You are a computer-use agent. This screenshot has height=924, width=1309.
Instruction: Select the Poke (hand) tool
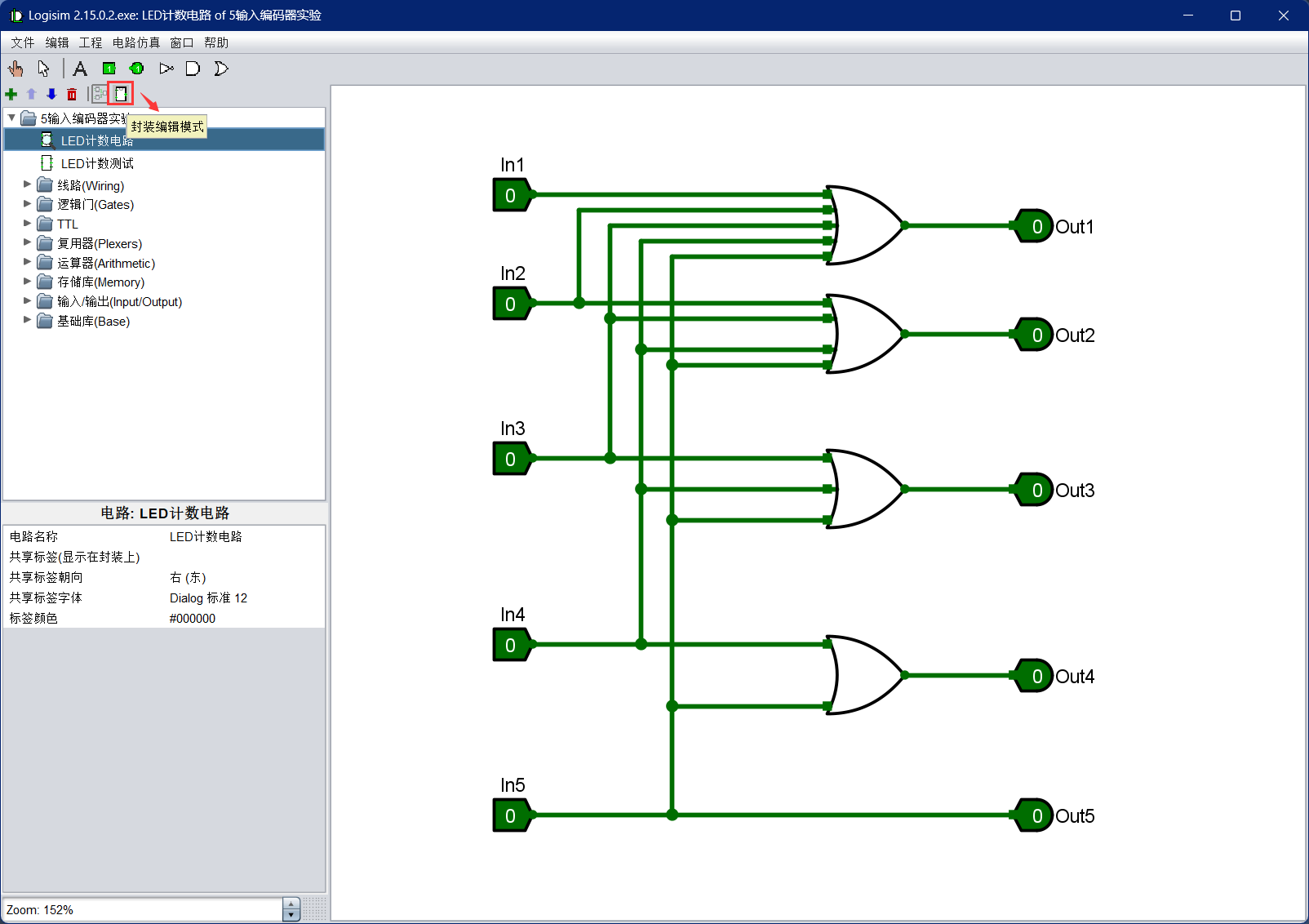(16, 69)
